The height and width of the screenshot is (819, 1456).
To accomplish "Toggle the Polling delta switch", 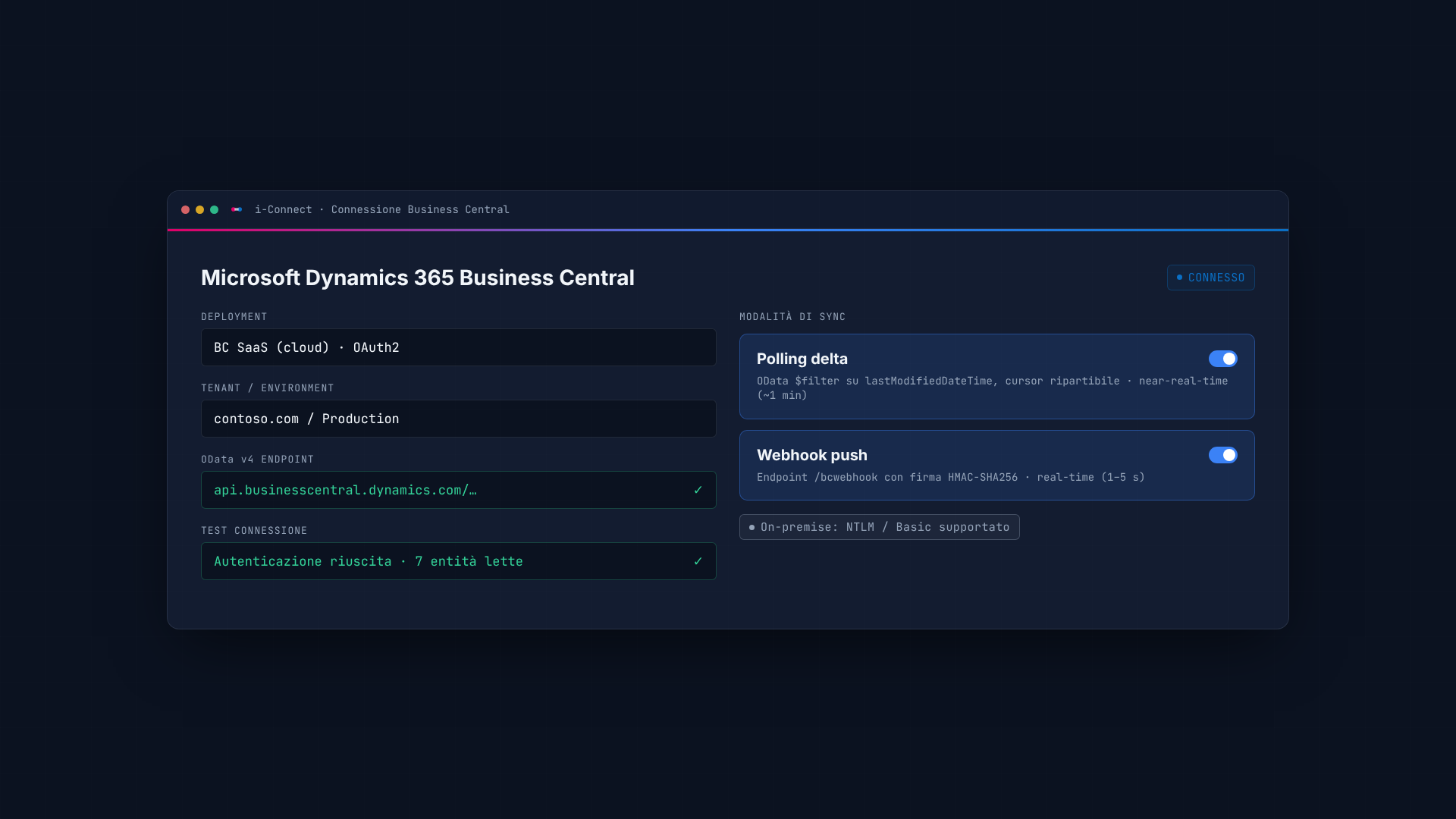I will [1222, 359].
